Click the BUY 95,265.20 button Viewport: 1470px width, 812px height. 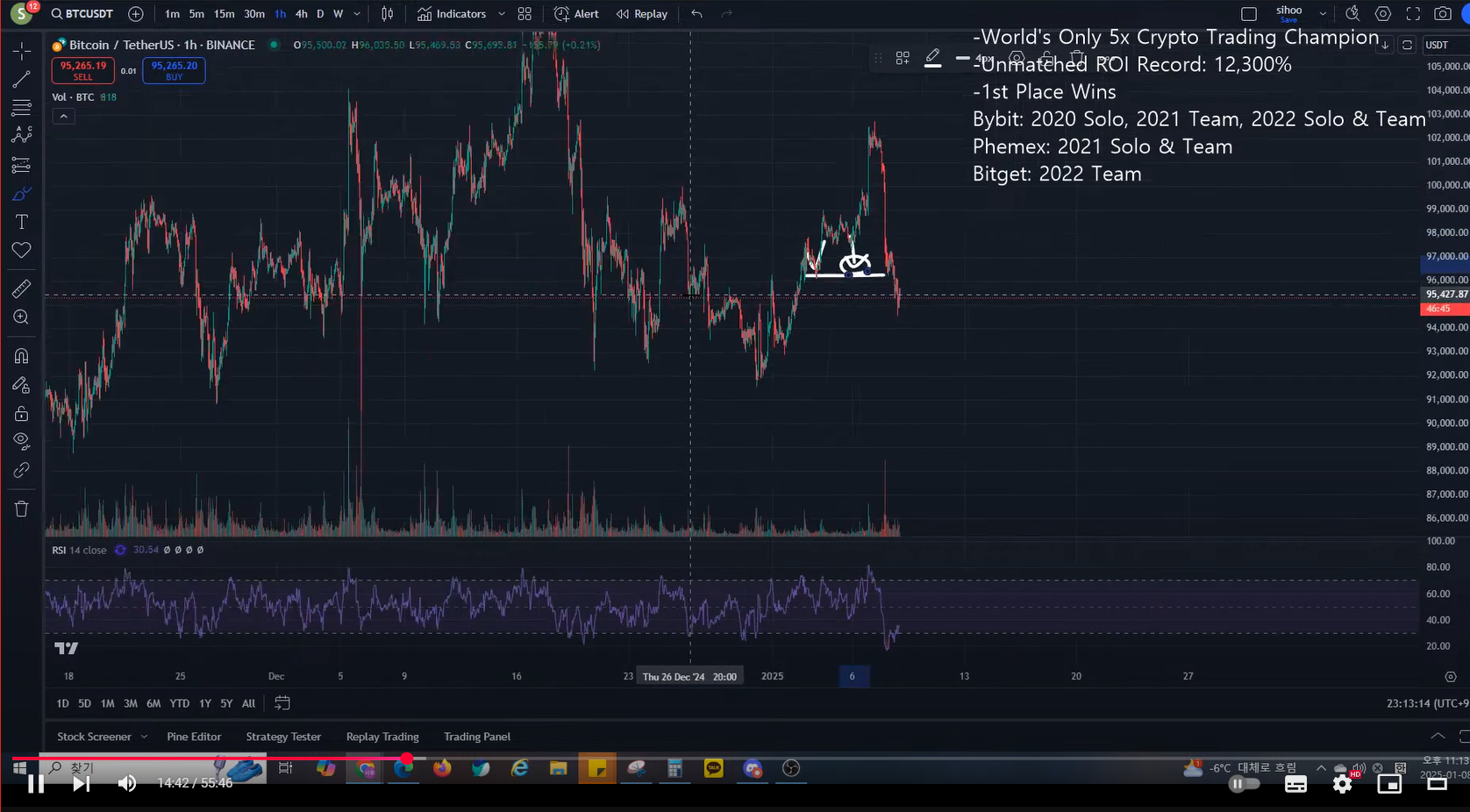174,70
